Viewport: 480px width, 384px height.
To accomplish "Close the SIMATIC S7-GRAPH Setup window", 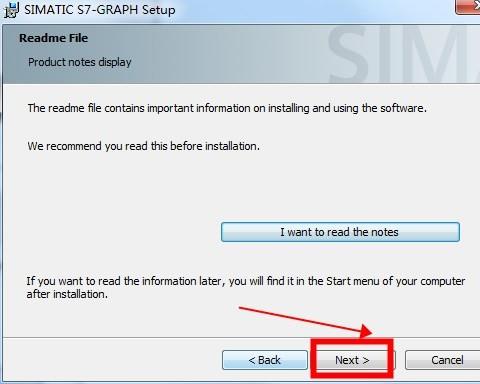I will 468,7.
